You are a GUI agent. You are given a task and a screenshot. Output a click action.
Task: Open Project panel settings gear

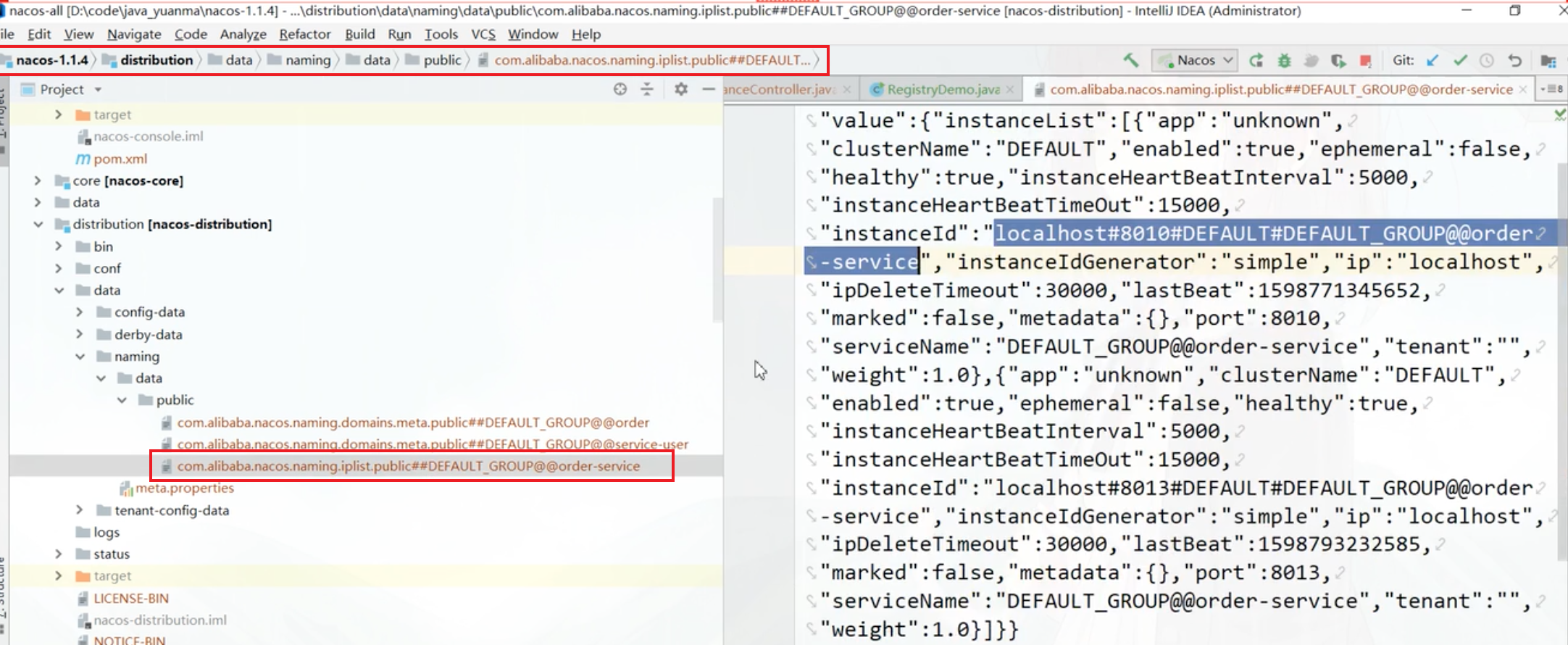tap(681, 89)
